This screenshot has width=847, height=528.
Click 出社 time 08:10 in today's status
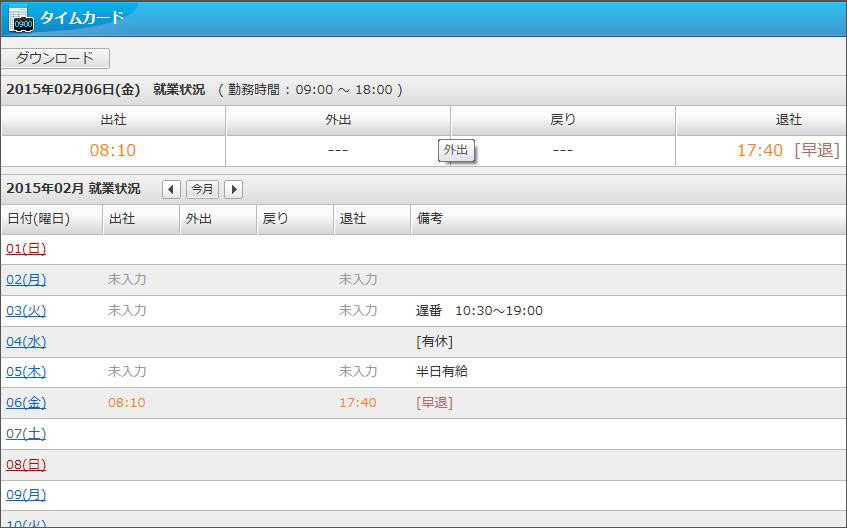pyautogui.click(x=112, y=151)
